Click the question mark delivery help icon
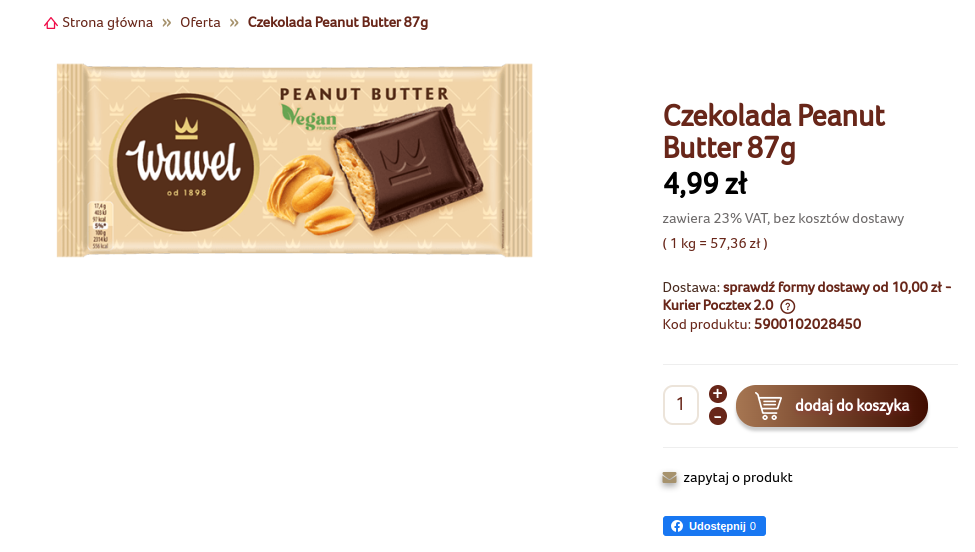 click(x=787, y=306)
